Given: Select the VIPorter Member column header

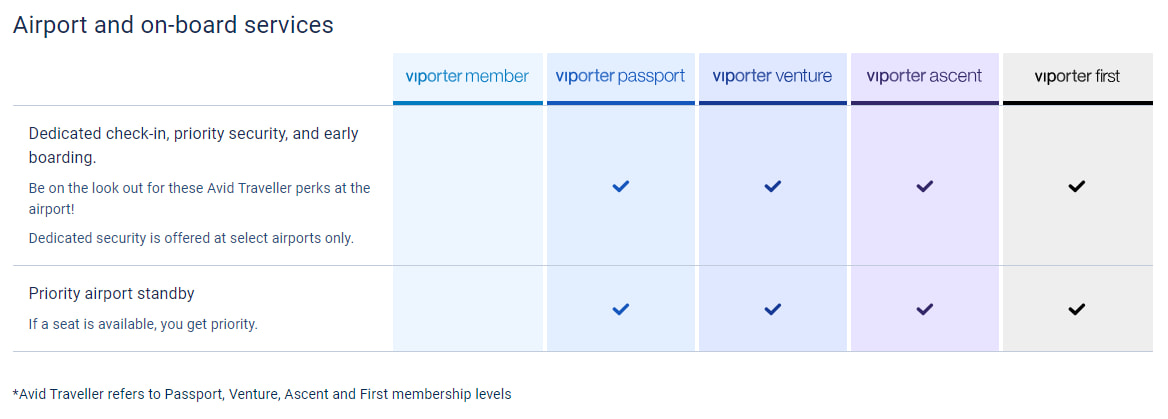Looking at the screenshot, I should click(x=467, y=76).
